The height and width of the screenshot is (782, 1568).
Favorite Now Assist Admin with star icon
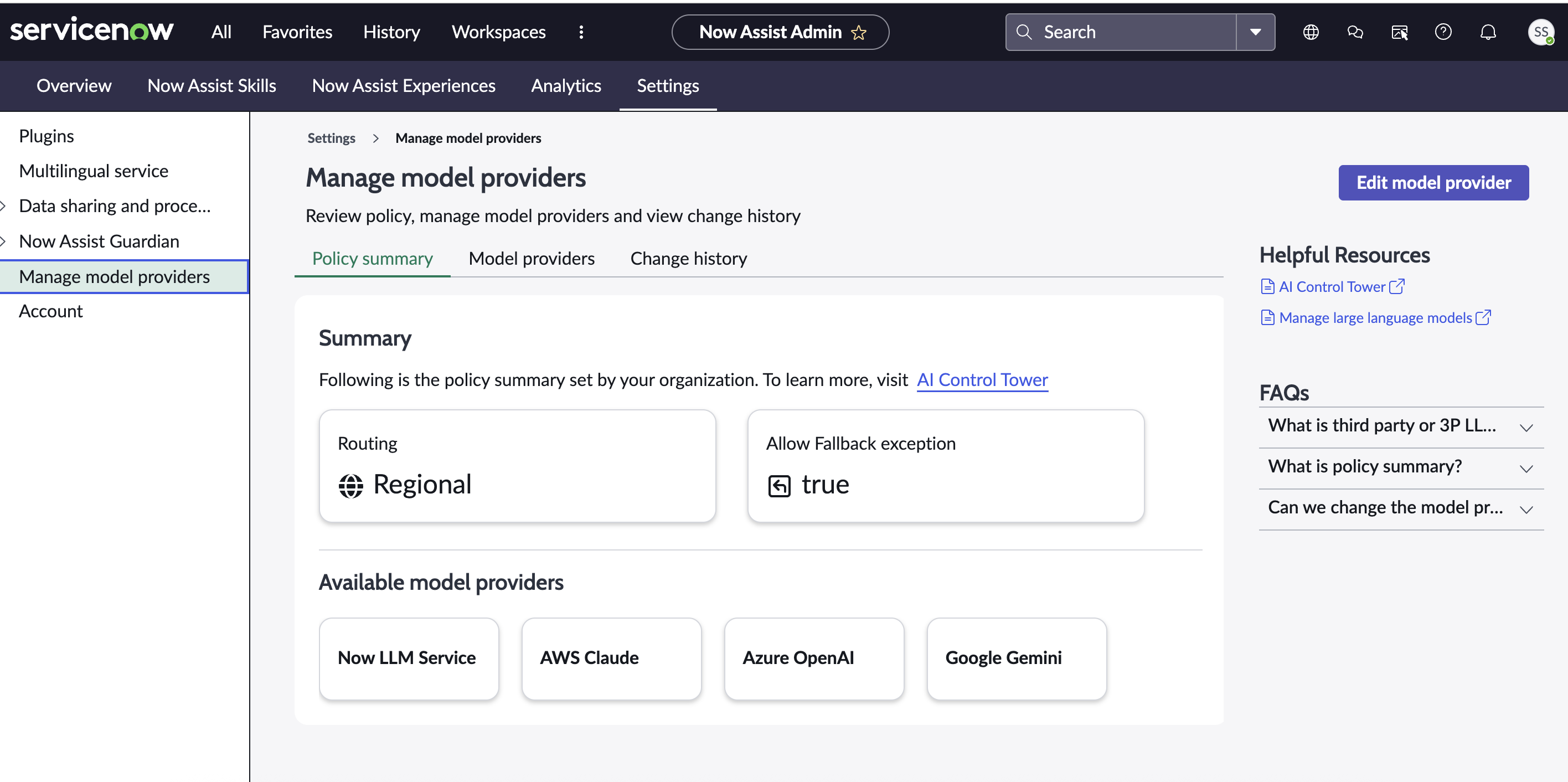tap(858, 32)
